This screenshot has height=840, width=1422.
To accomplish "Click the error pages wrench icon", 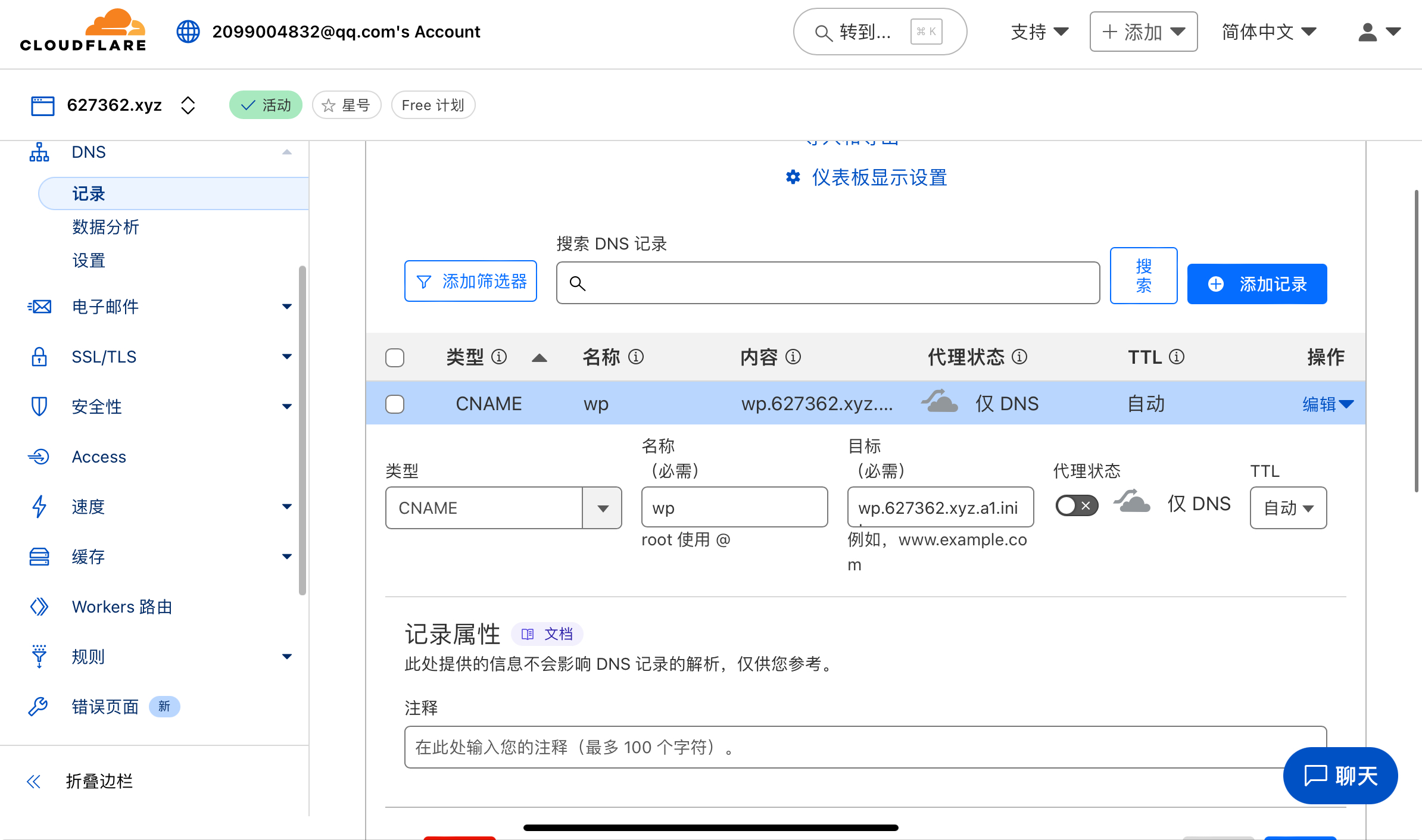I will click(38, 707).
